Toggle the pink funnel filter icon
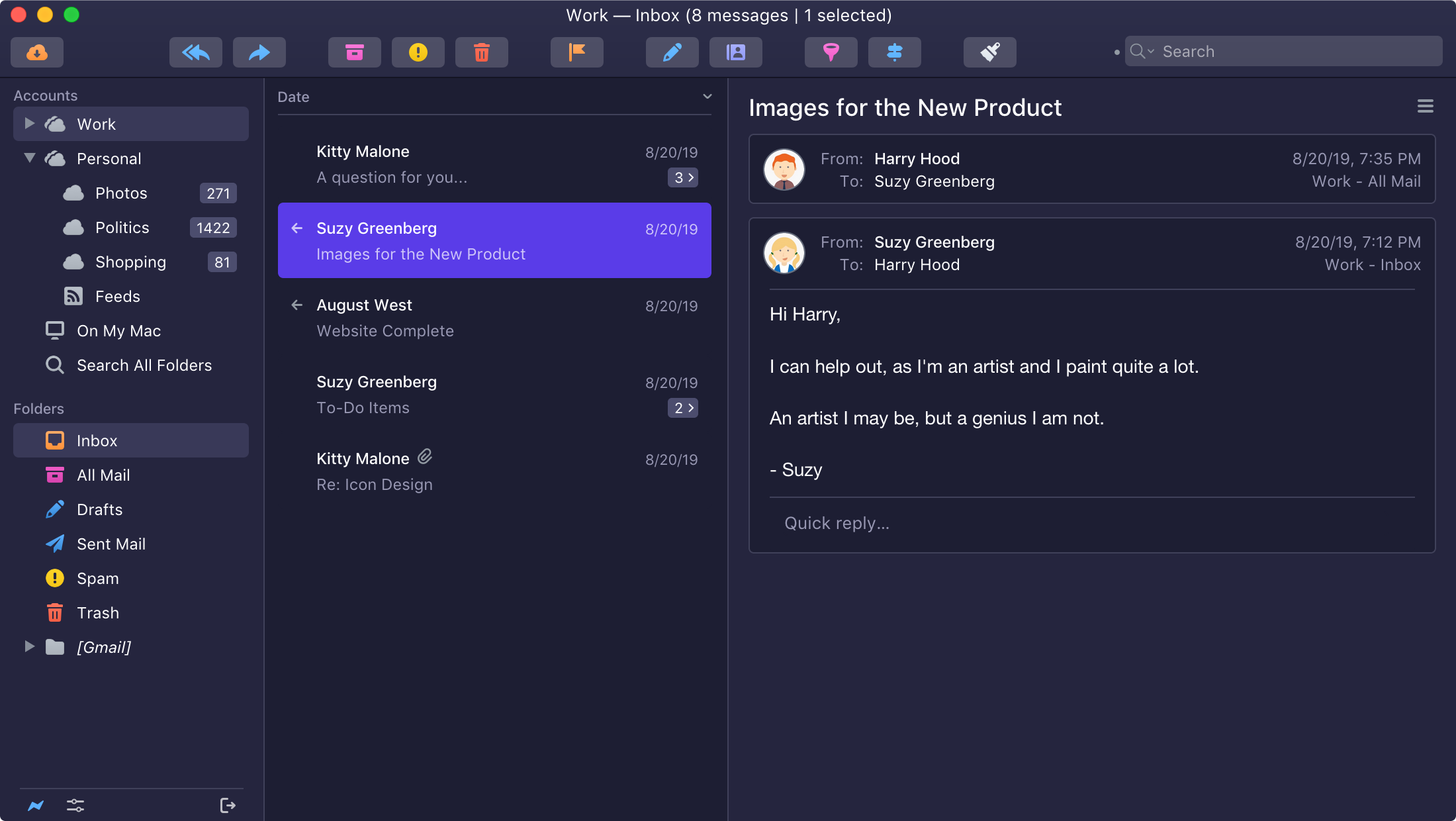The image size is (1456, 821). pos(831,52)
